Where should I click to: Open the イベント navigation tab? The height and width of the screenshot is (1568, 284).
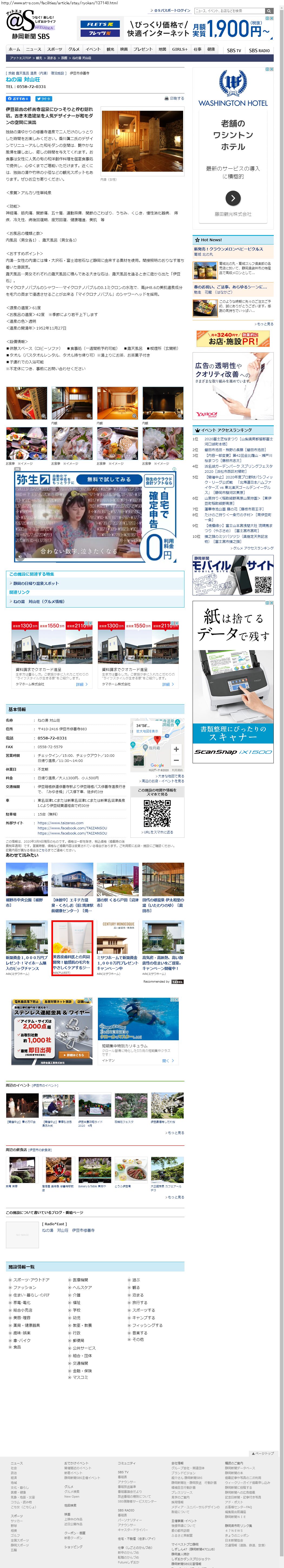[93, 49]
